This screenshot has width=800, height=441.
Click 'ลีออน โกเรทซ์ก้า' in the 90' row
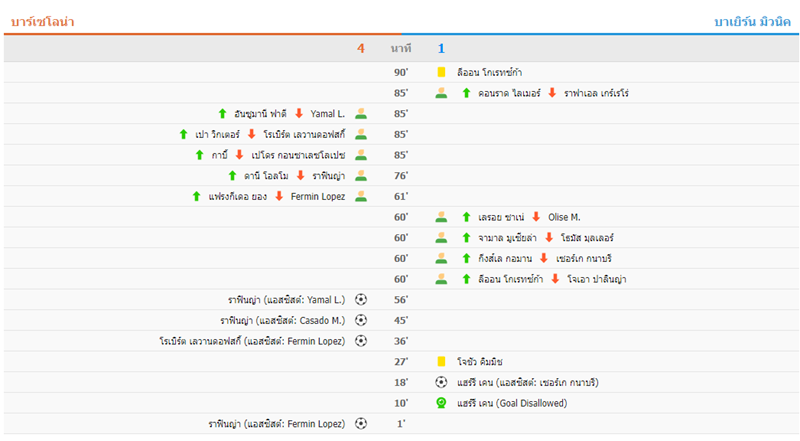[489, 72]
